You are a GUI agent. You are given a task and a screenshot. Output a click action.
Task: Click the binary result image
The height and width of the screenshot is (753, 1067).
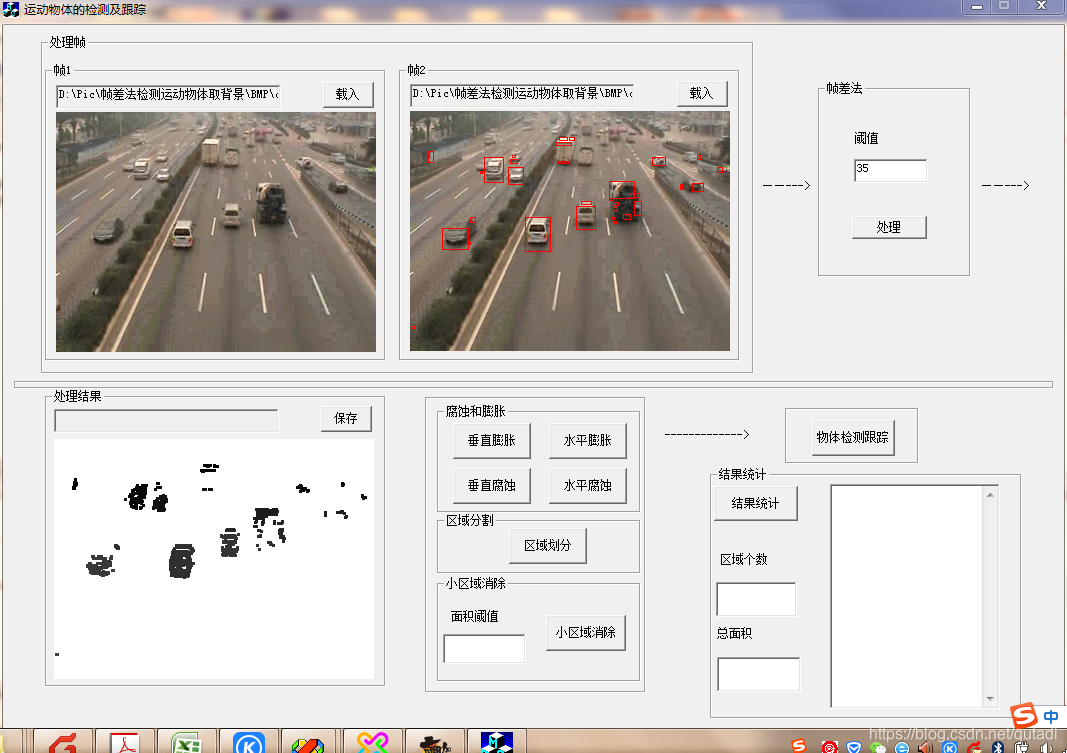(214, 559)
